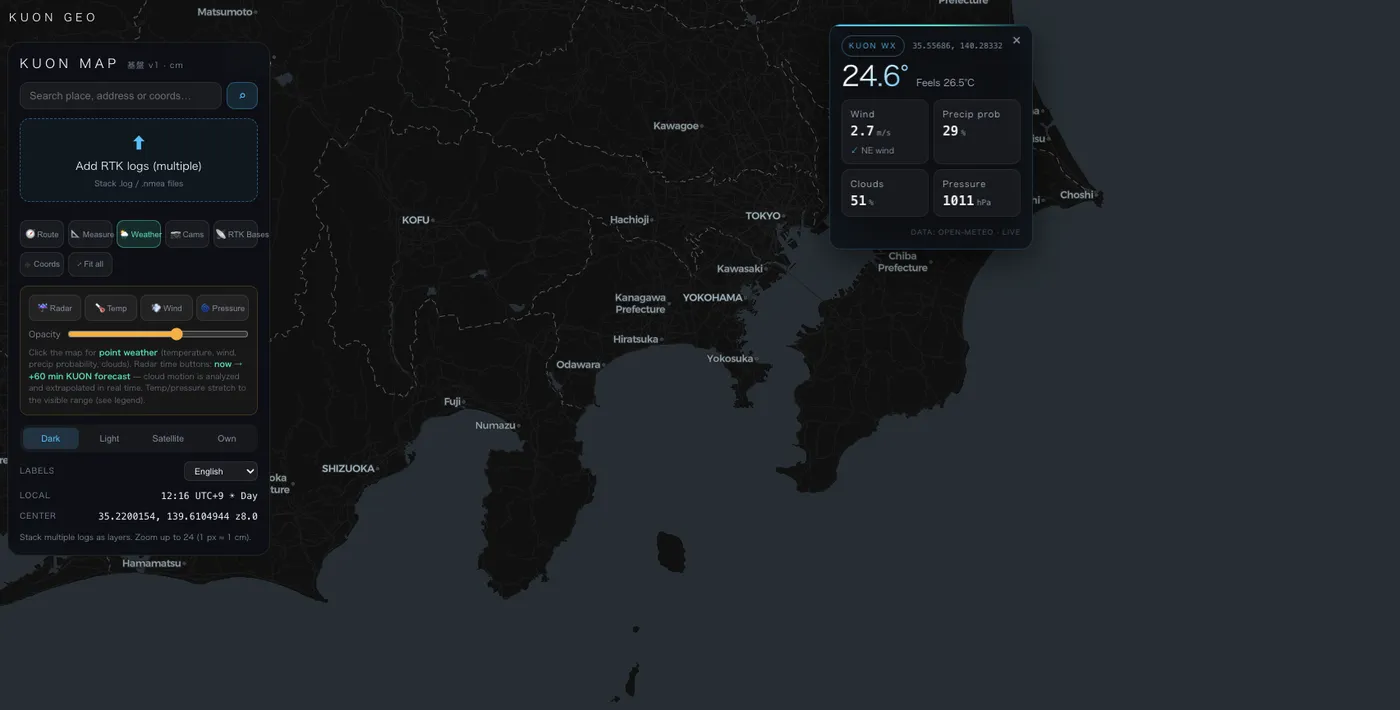Click the 'NE wind' direction indicator
The height and width of the screenshot is (710, 1400).
click(x=872, y=151)
